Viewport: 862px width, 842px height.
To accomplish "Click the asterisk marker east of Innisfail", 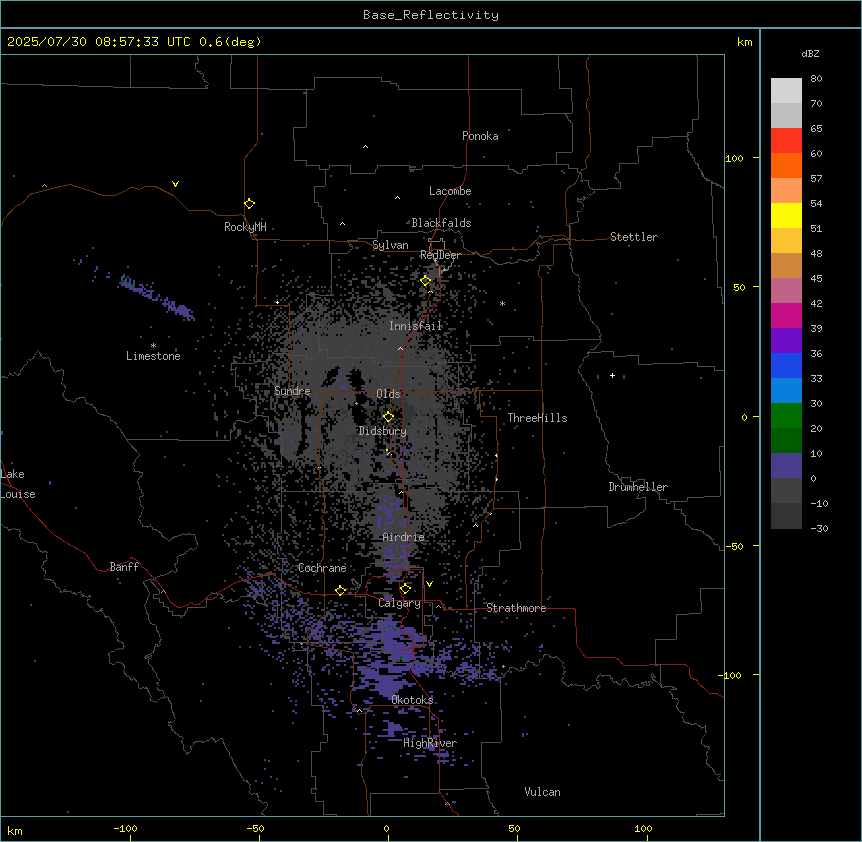I will [502, 303].
